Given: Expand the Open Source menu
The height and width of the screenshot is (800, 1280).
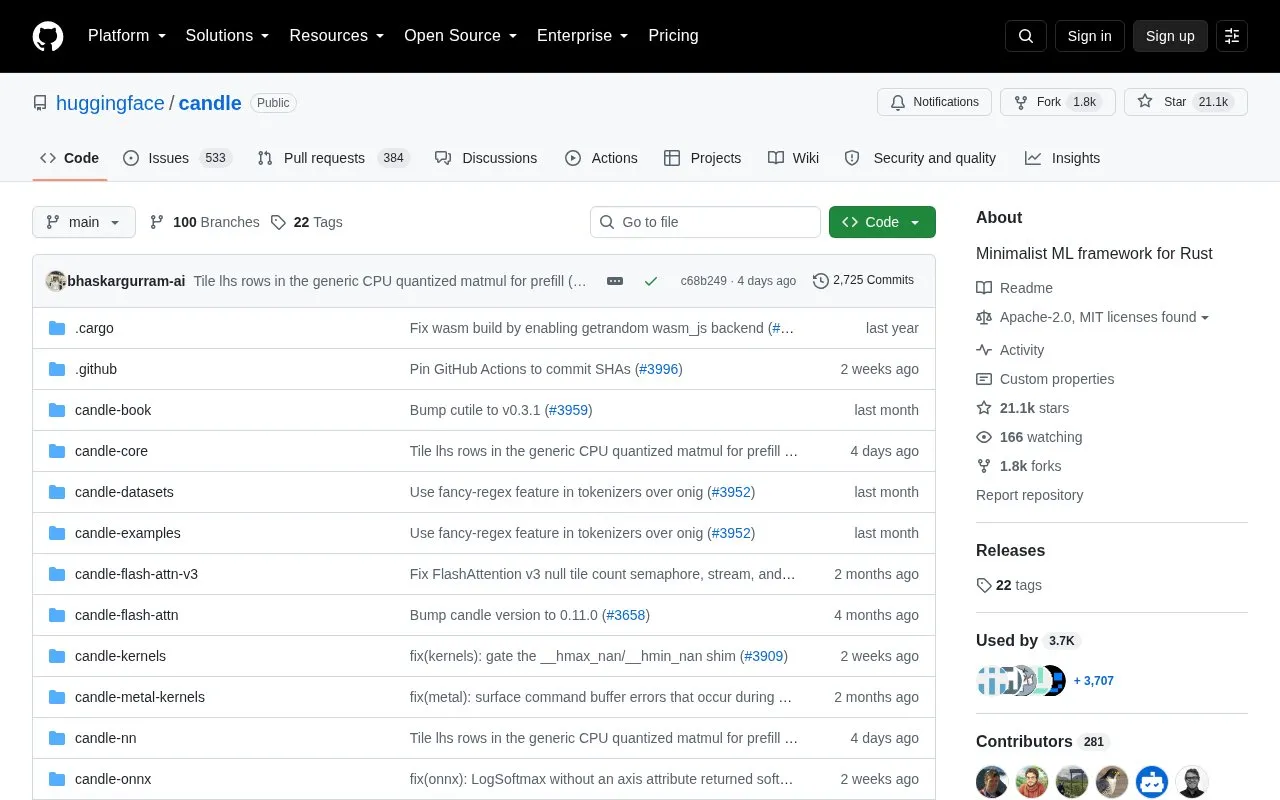Looking at the screenshot, I should (461, 36).
